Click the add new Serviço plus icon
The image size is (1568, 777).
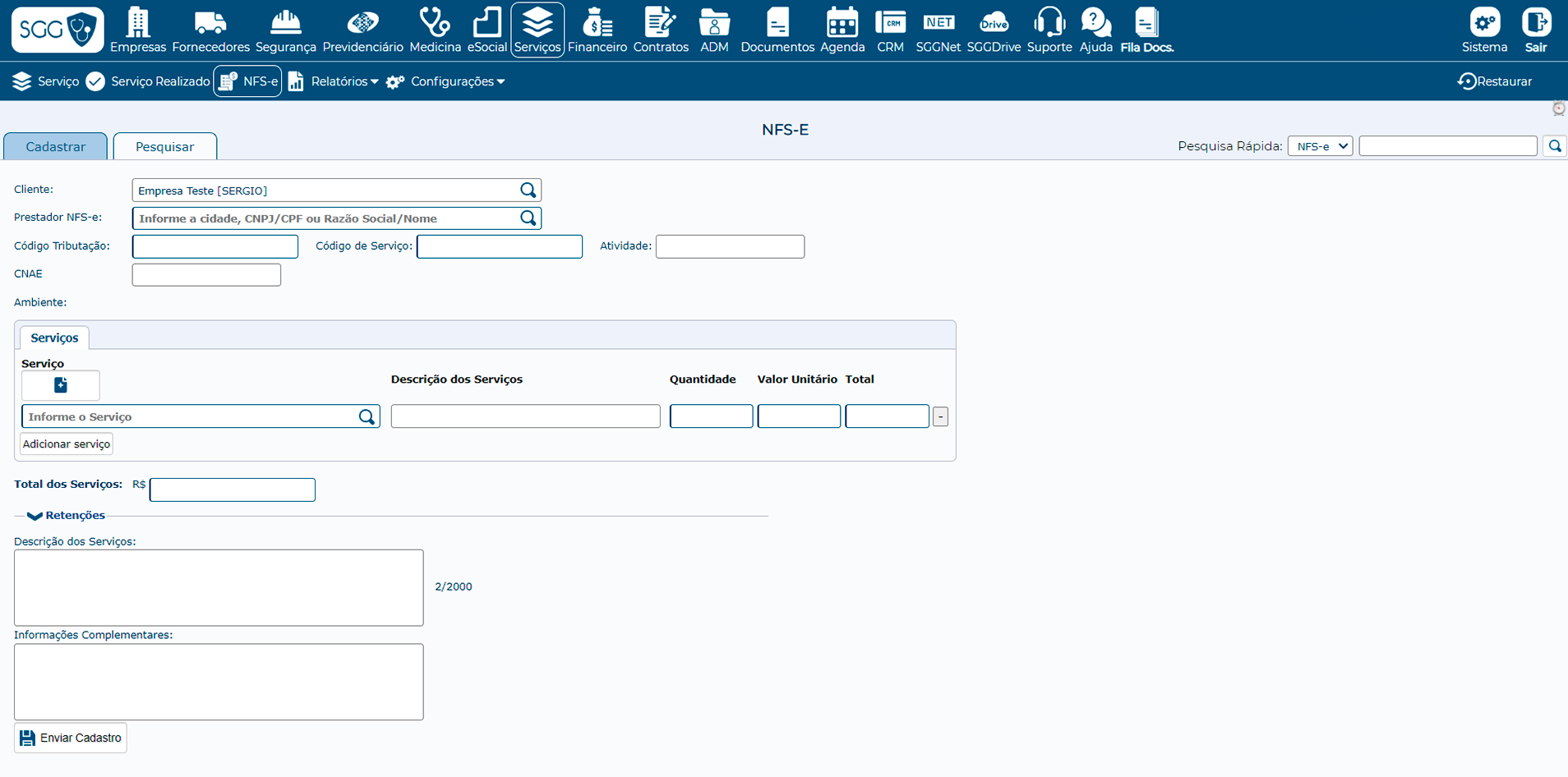coord(61,385)
